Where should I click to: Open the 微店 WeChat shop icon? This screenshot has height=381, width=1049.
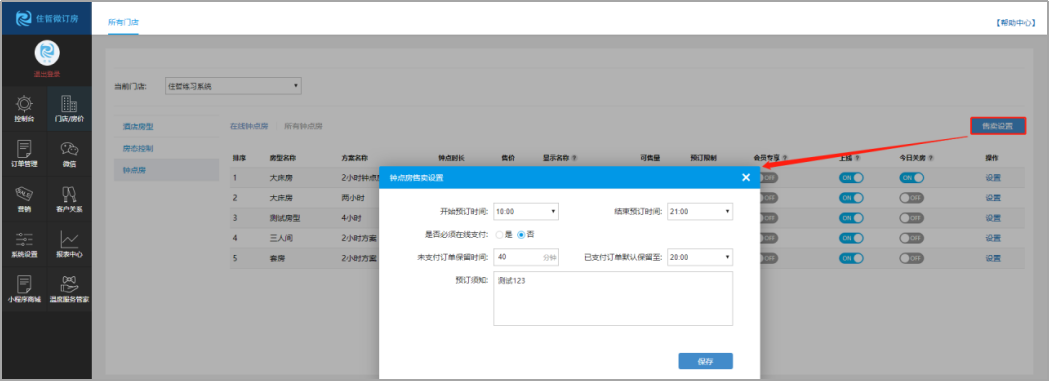69,154
